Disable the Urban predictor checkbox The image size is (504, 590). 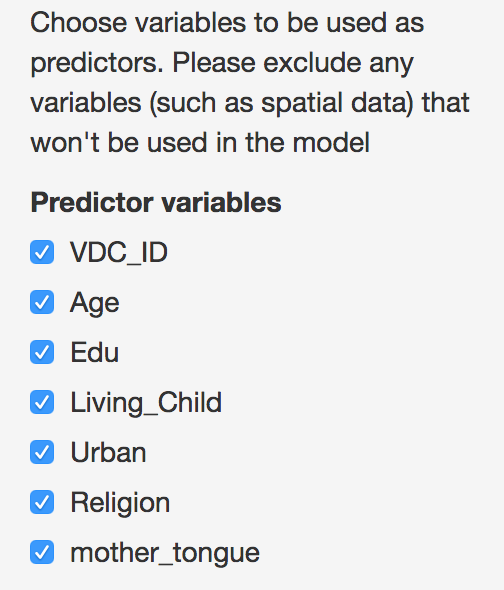click(42, 452)
